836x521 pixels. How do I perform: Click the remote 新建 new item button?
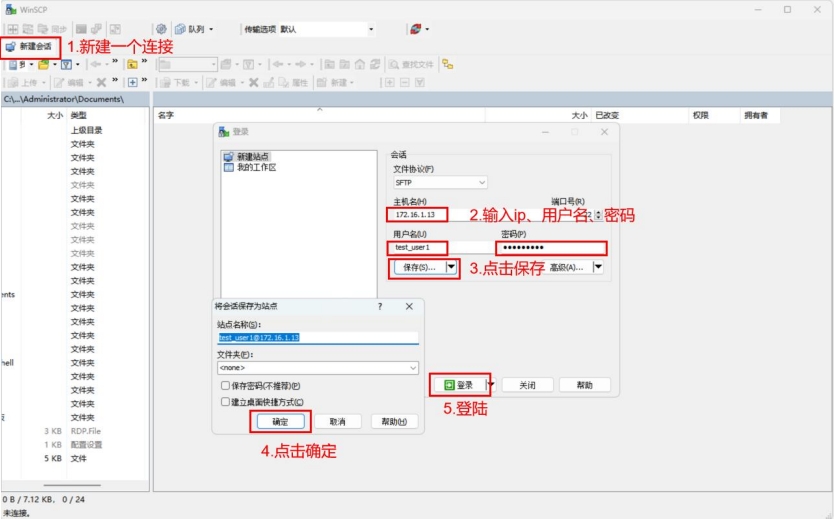pyautogui.click(x=332, y=82)
